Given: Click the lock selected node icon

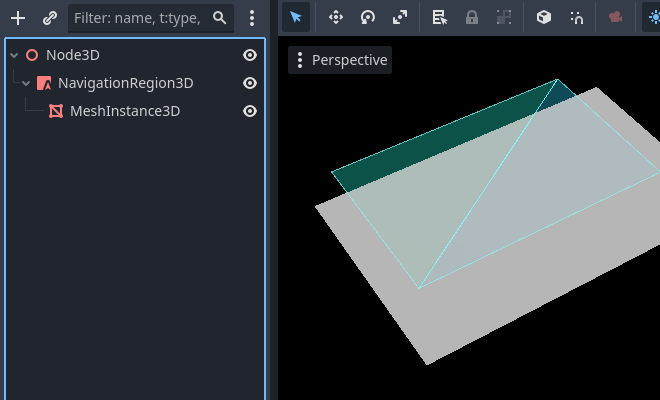Looking at the screenshot, I should [x=471, y=17].
